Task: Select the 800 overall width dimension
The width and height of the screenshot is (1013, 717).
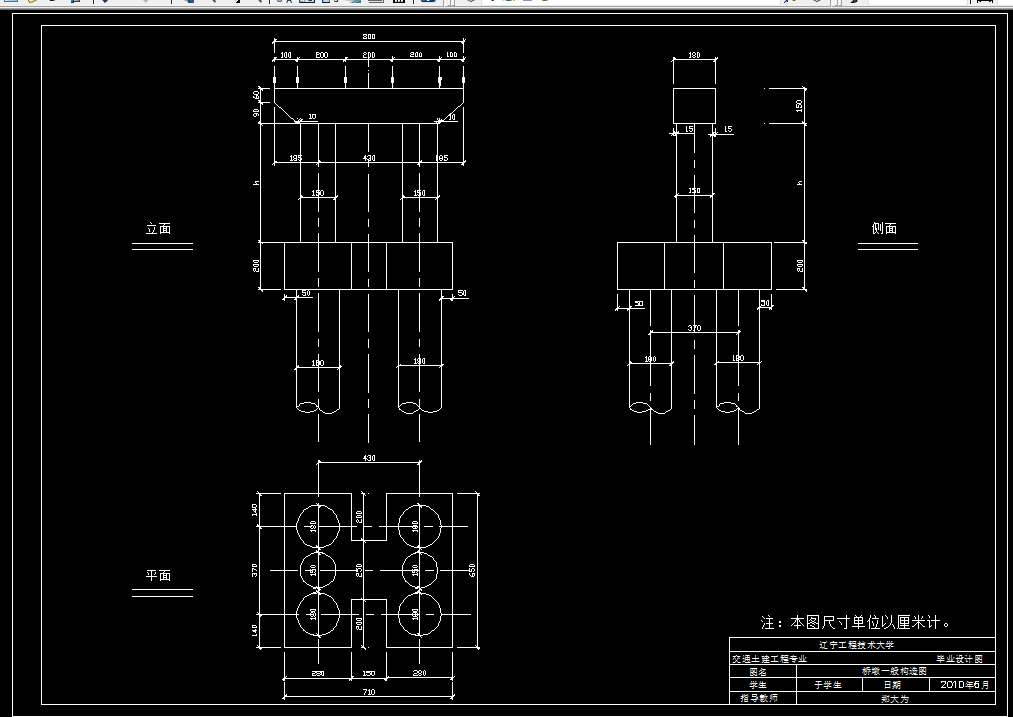Action: click(x=369, y=37)
